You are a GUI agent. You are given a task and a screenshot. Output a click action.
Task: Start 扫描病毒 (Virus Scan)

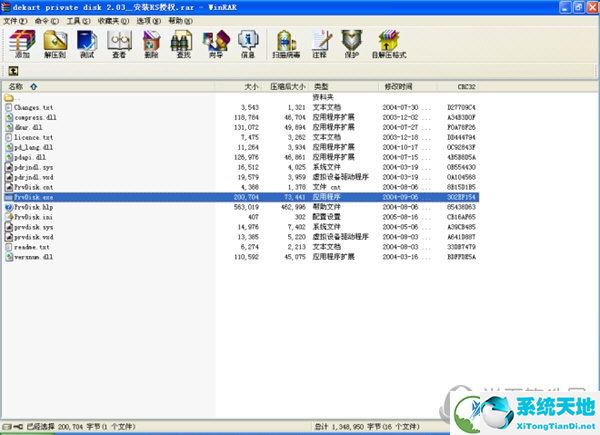pyautogui.click(x=286, y=44)
